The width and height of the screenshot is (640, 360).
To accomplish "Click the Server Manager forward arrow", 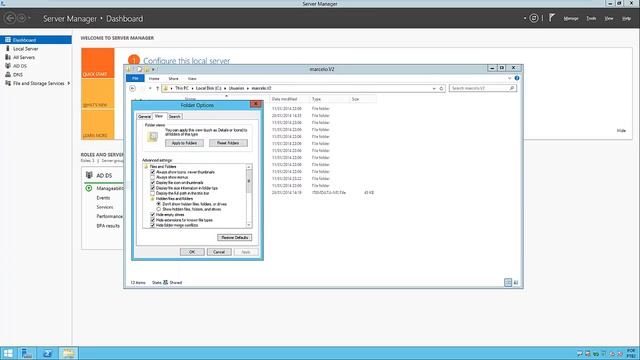I will click(x=21, y=18).
